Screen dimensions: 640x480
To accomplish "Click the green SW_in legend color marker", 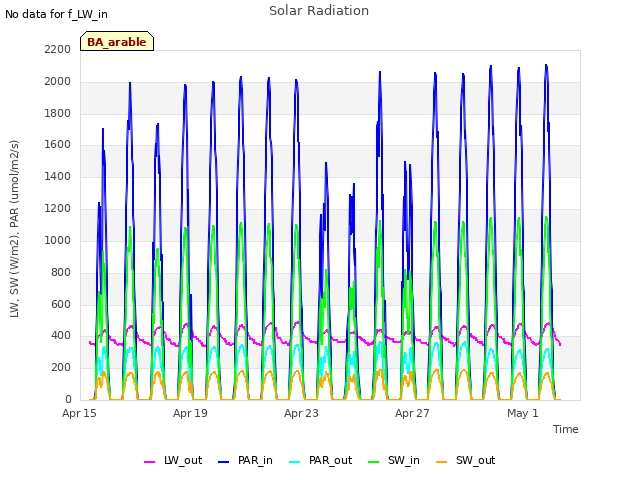I will coord(373,462).
